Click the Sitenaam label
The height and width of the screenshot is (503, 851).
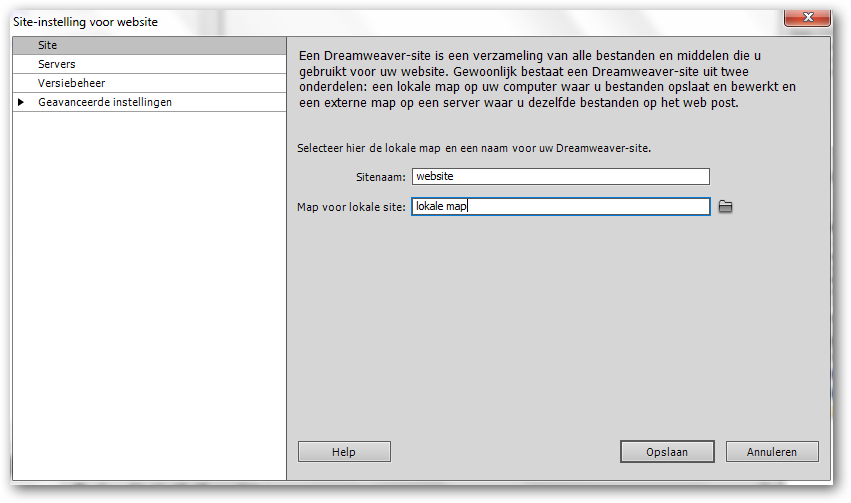pyautogui.click(x=380, y=177)
